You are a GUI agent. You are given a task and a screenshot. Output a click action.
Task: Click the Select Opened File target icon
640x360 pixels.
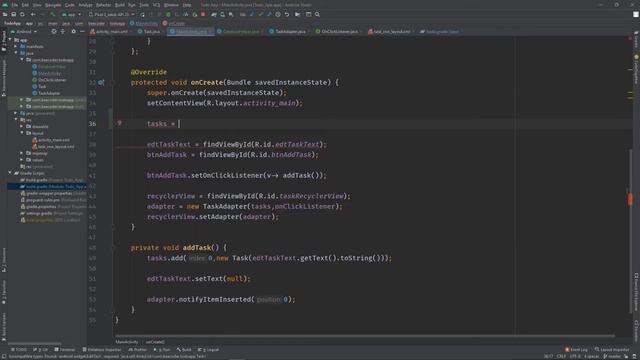coord(54,31)
